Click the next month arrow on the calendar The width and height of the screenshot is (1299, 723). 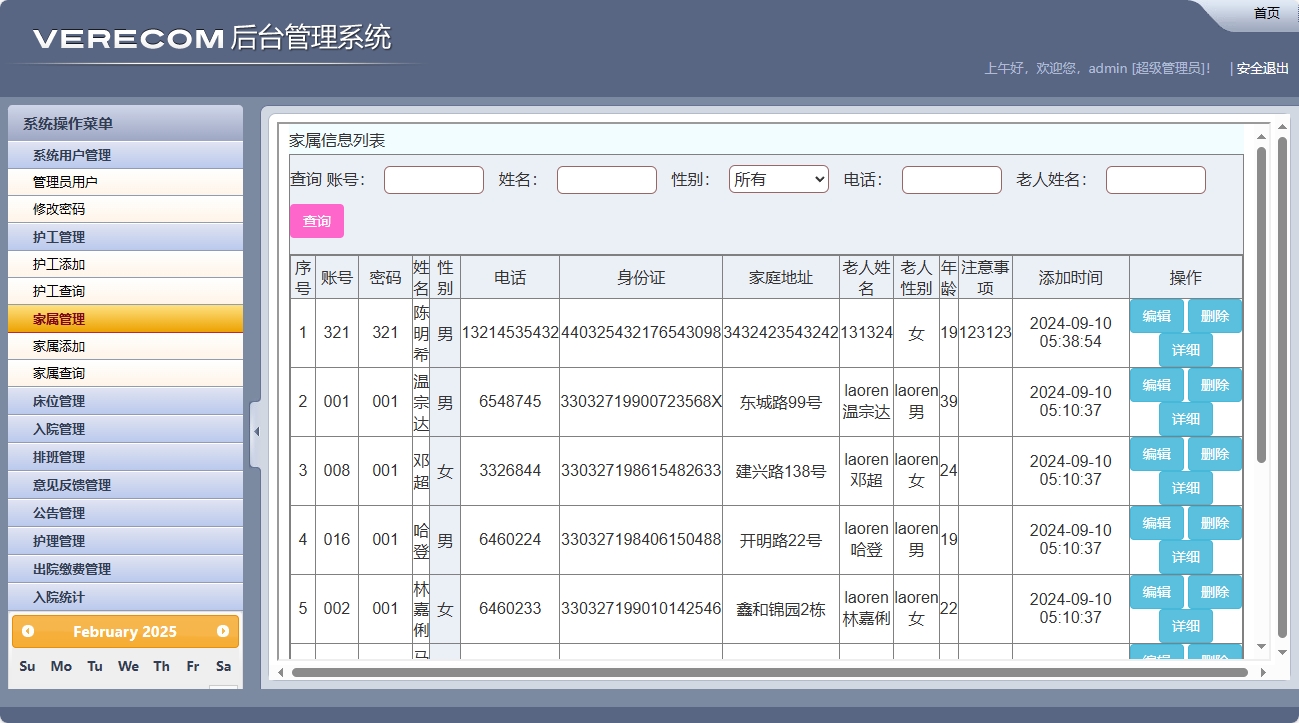(225, 631)
